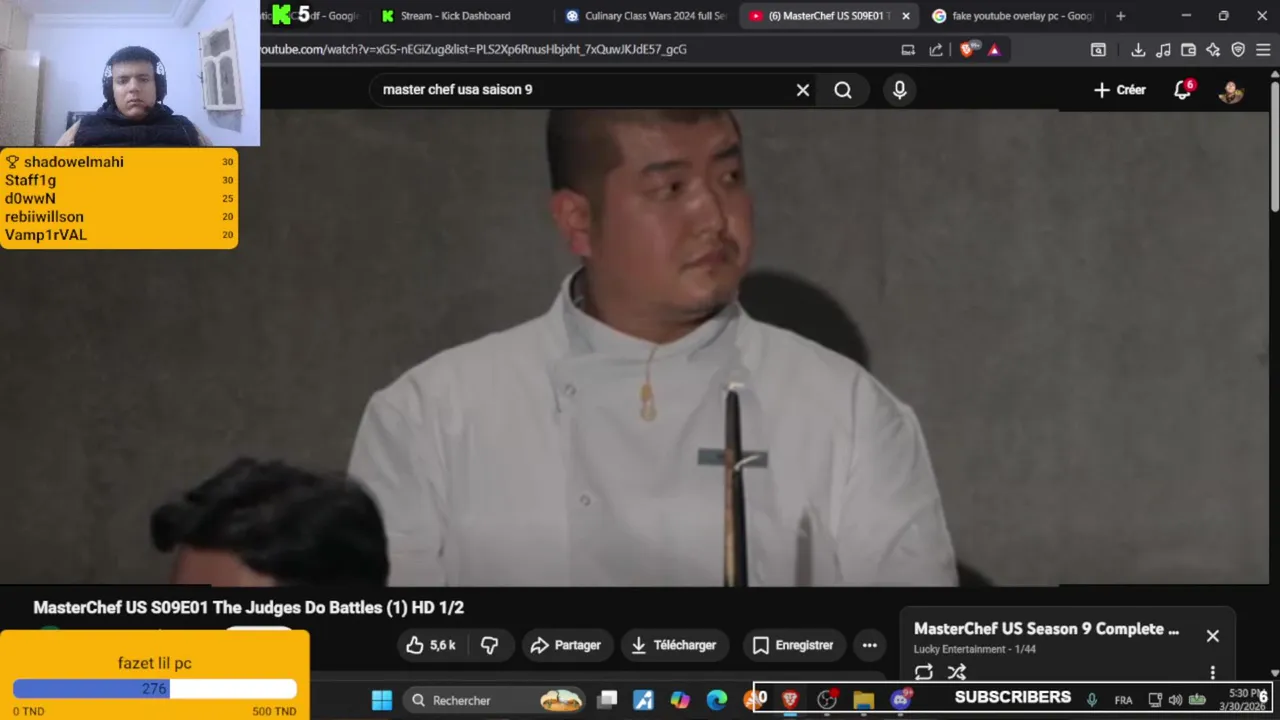Start voice search with the microphone
The height and width of the screenshot is (720, 1280).
point(900,90)
